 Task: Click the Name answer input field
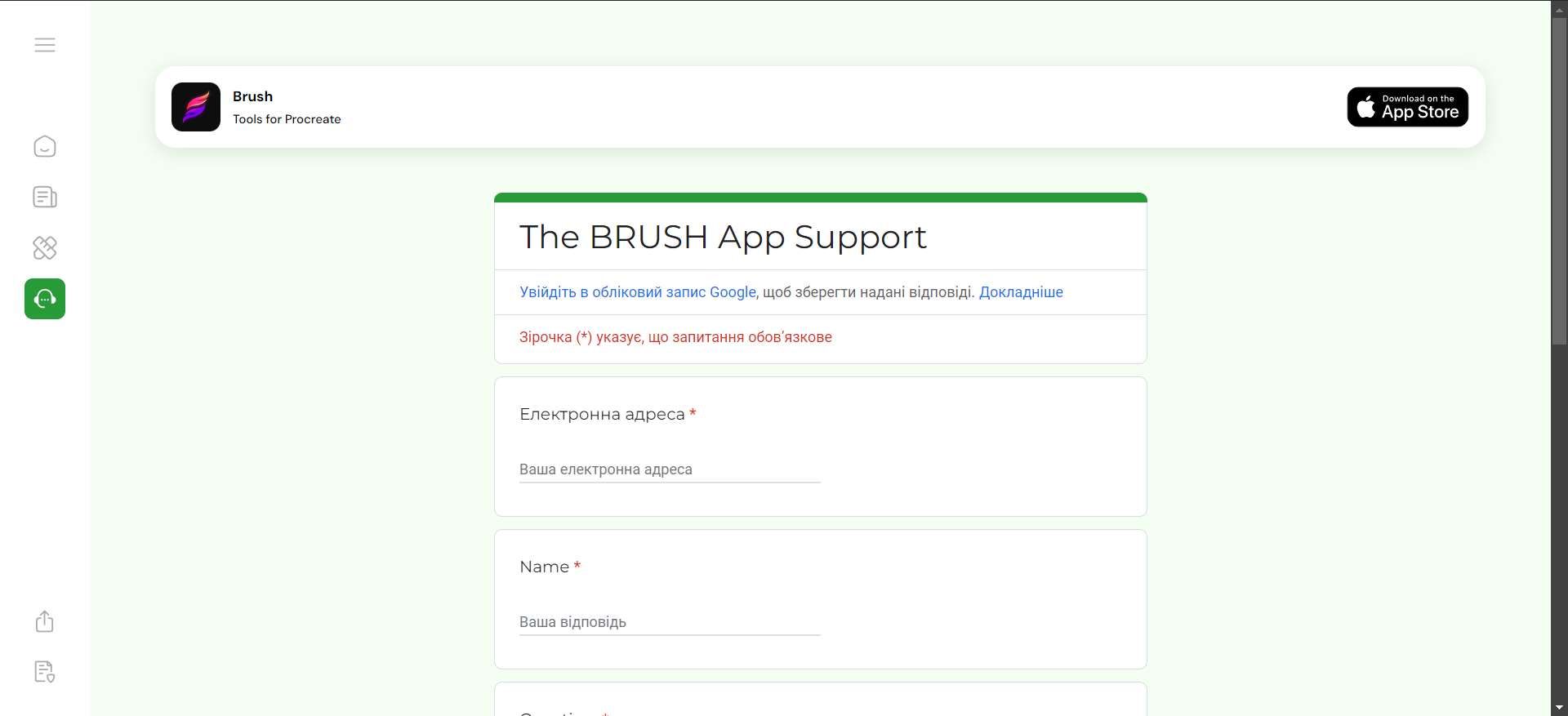pos(670,622)
